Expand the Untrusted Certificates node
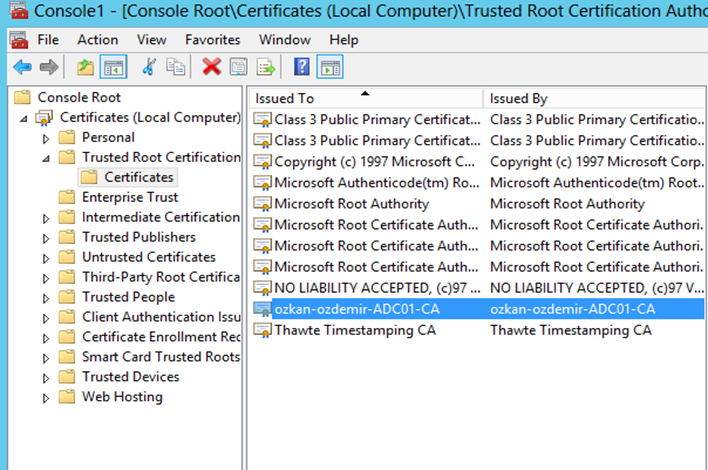This screenshot has height=470, width=708. [x=46, y=258]
